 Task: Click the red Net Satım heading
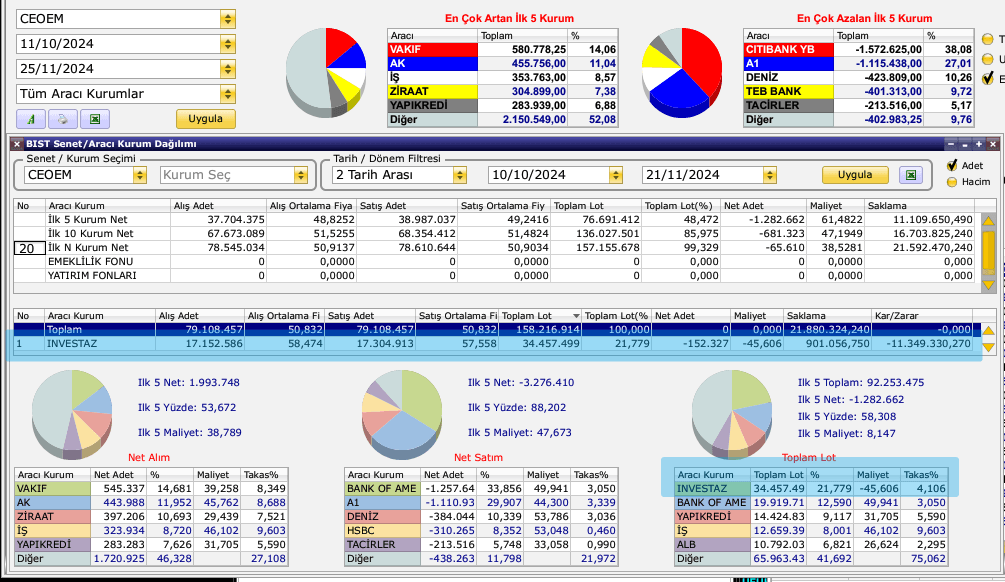tap(478, 458)
